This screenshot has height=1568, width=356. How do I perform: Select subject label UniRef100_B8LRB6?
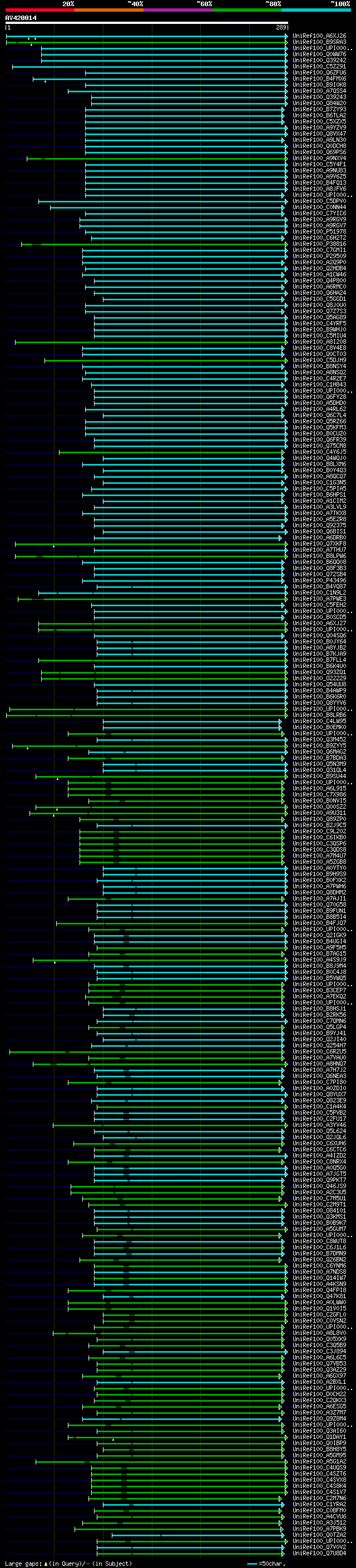[319, 715]
